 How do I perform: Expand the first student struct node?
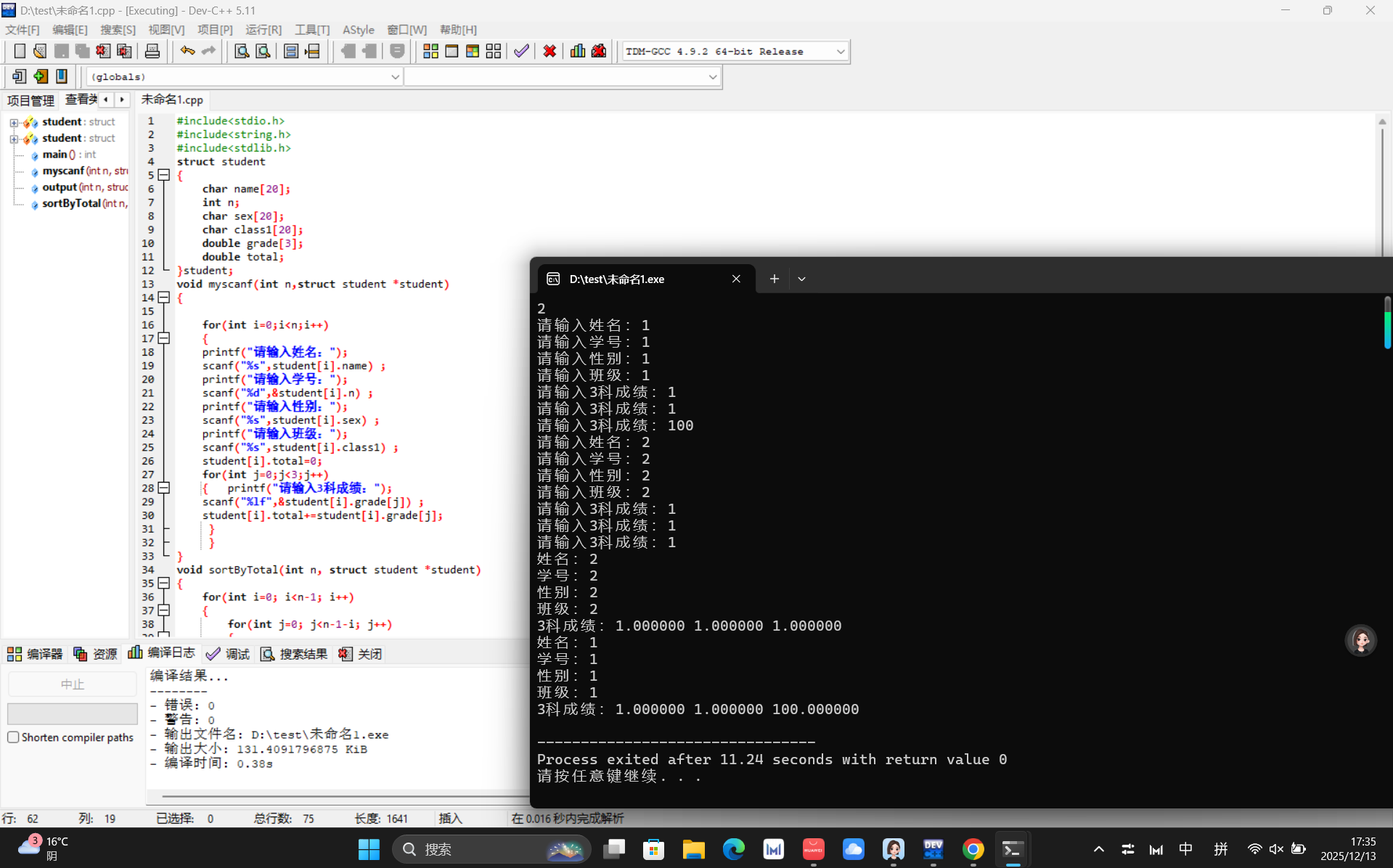[x=14, y=122]
